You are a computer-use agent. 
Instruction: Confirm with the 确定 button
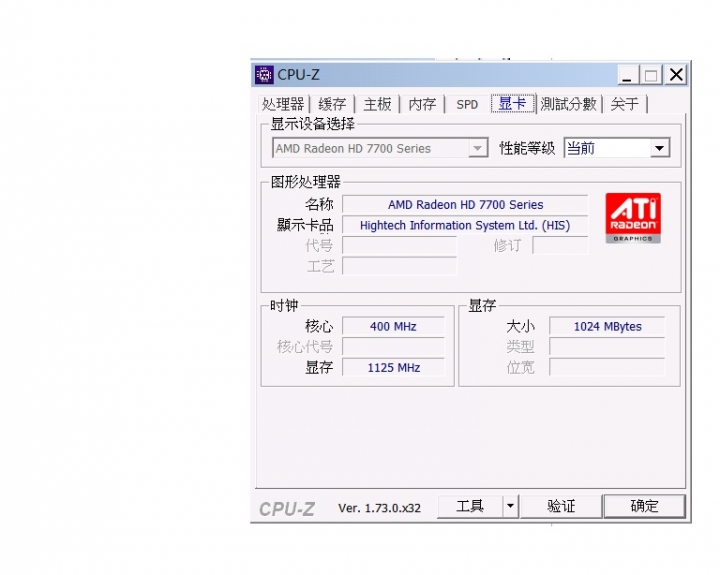coord(644,507)
